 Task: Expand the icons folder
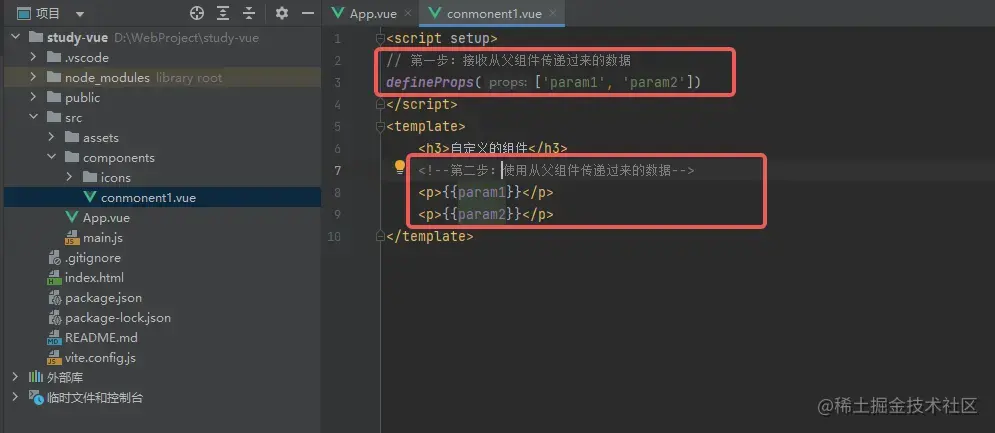coord(69,178)
